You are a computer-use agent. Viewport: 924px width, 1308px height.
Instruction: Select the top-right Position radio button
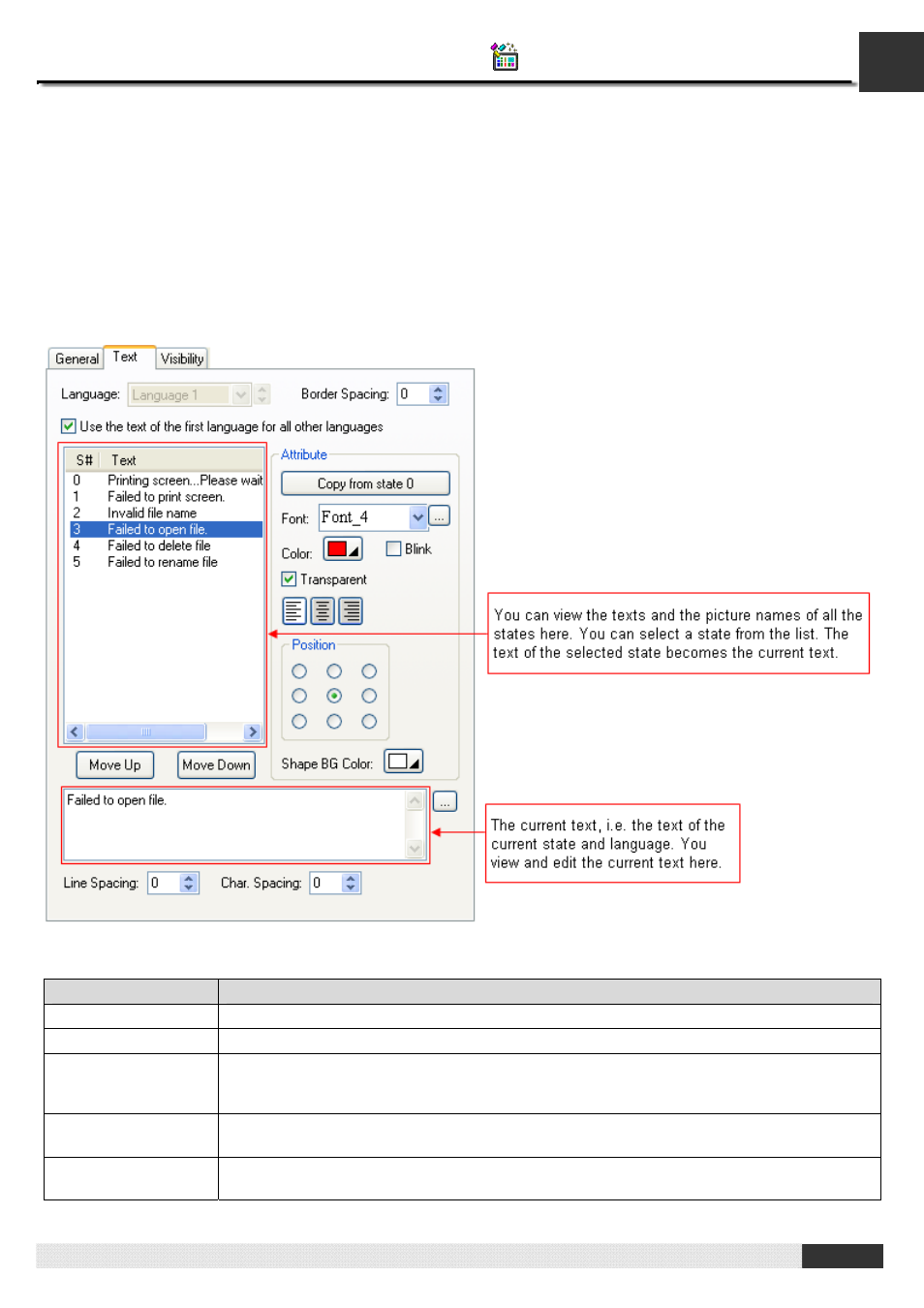coord(369,671)
